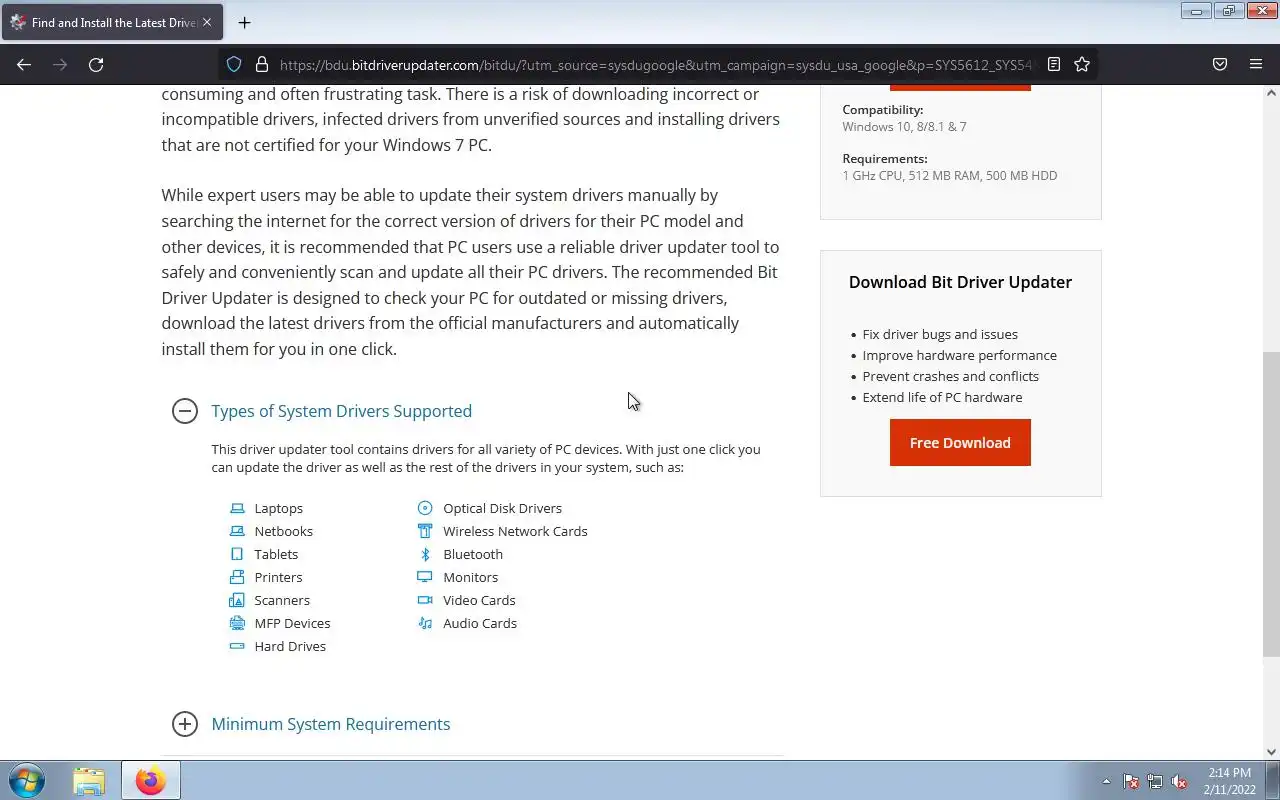Image resolution: width=1280 pixels, height=800 pixels.
Task: Click Types of System Drivers Supported heading
Action: coord(342,411)
